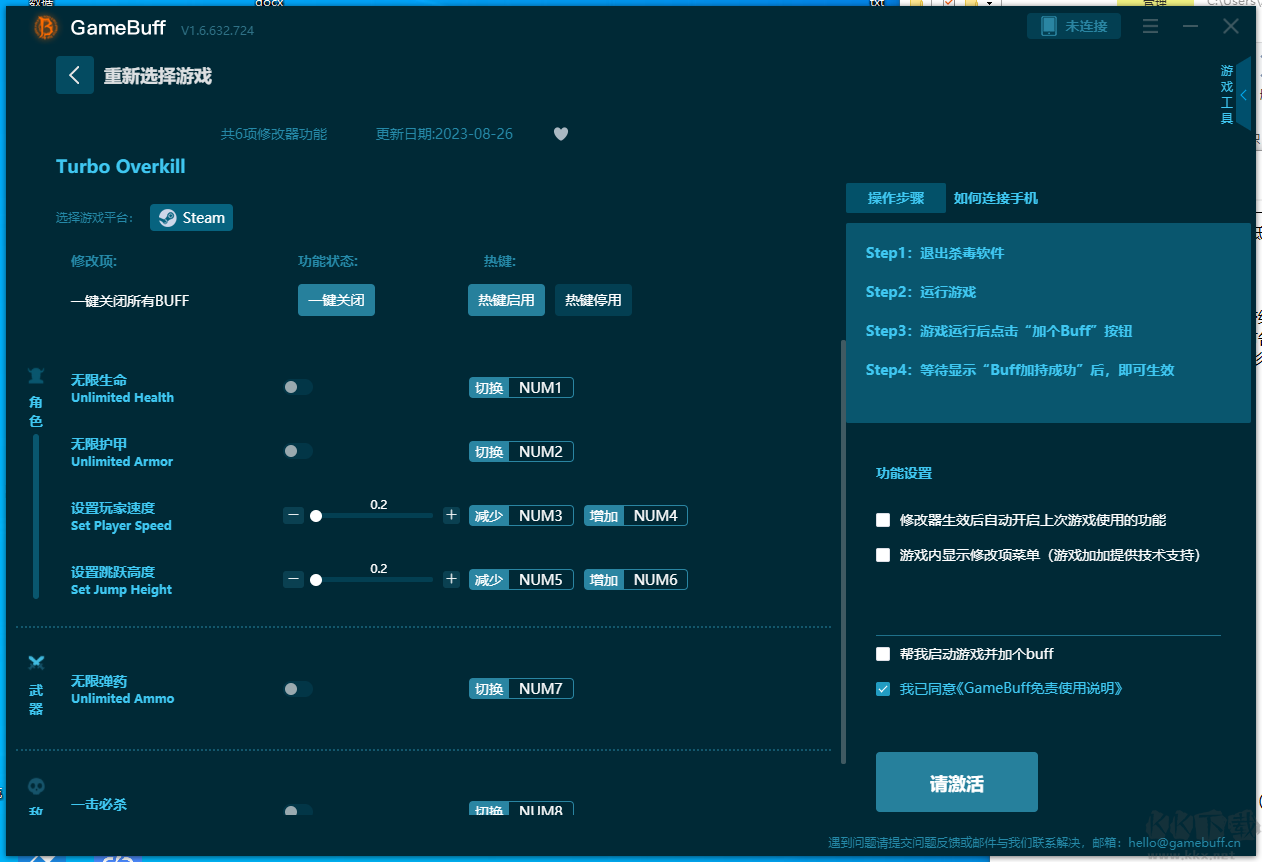Choose the Steam platform button

(191, 218)
